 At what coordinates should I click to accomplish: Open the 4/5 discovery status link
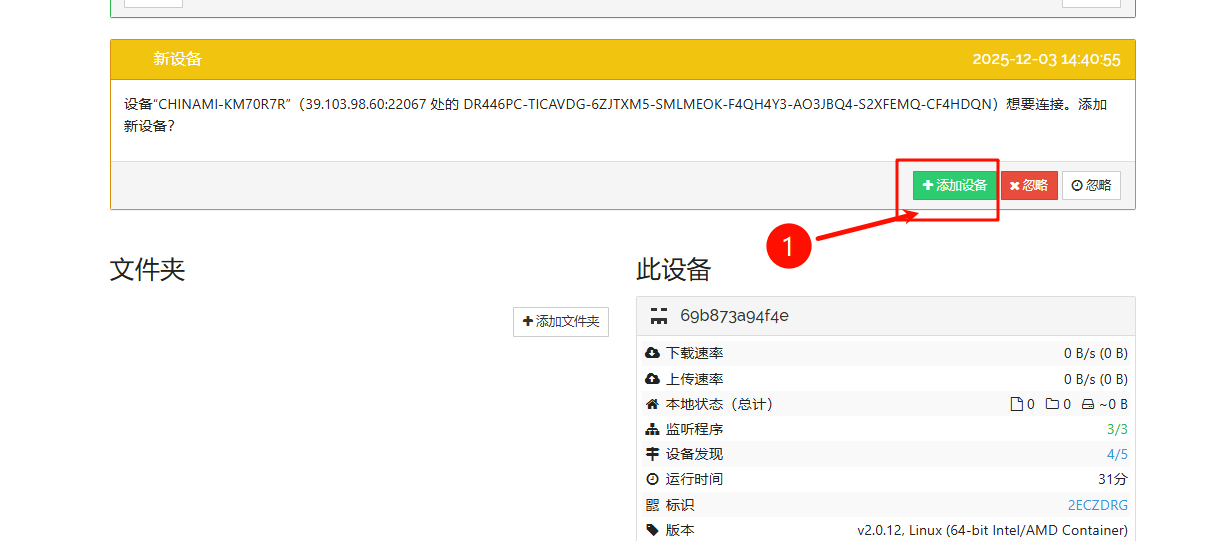1116,454
